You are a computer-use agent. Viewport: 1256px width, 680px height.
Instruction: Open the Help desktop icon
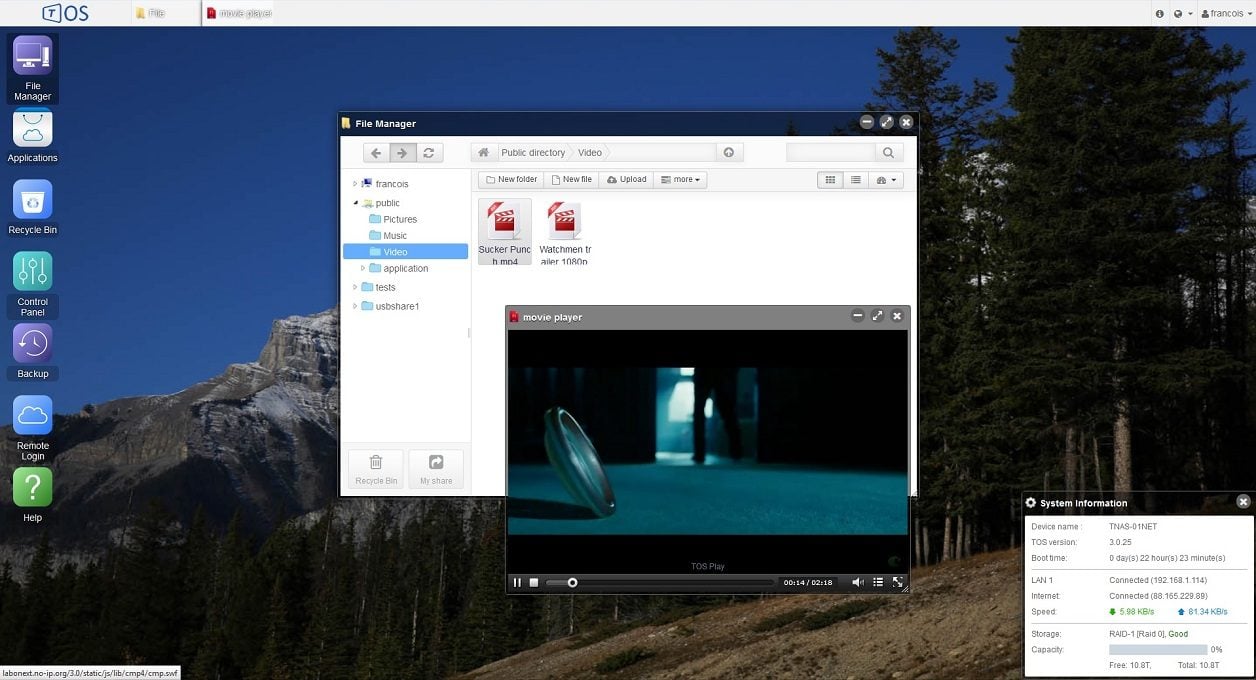(32, 495)
